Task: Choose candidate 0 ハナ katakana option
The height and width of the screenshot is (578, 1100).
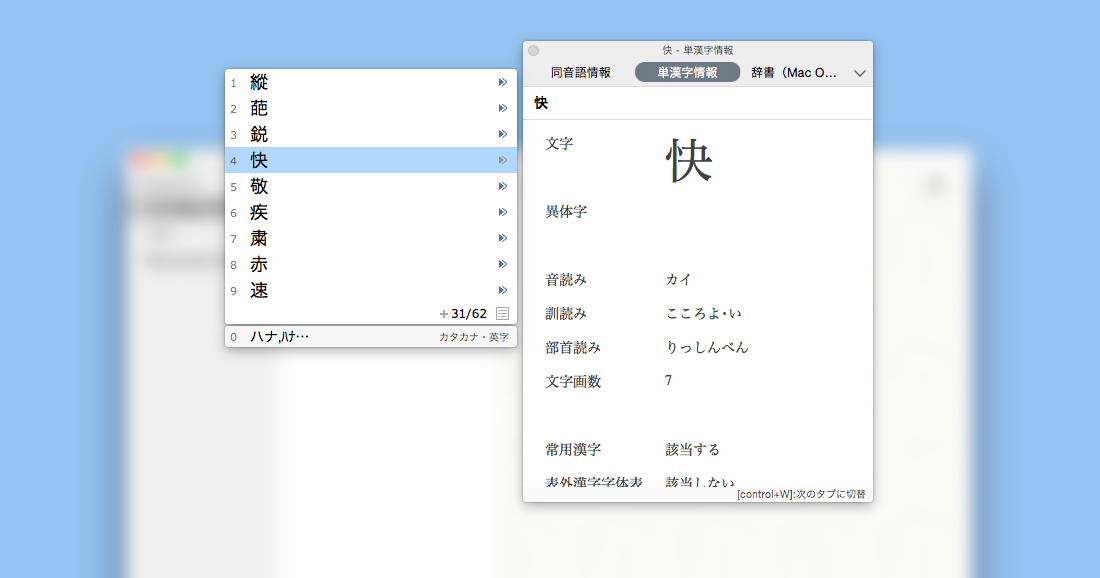Action: click(280, 337)
